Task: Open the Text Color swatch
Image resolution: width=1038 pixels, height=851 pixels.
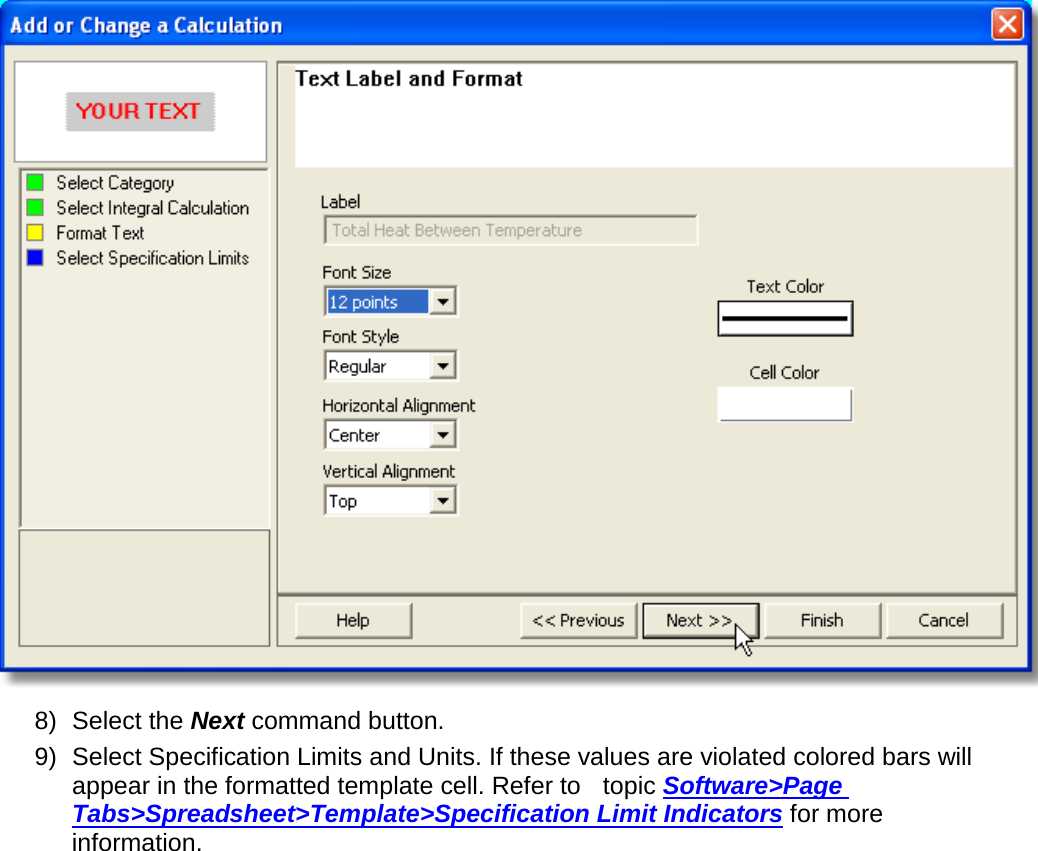Action: pyautogui.click(x=785, y=318)
